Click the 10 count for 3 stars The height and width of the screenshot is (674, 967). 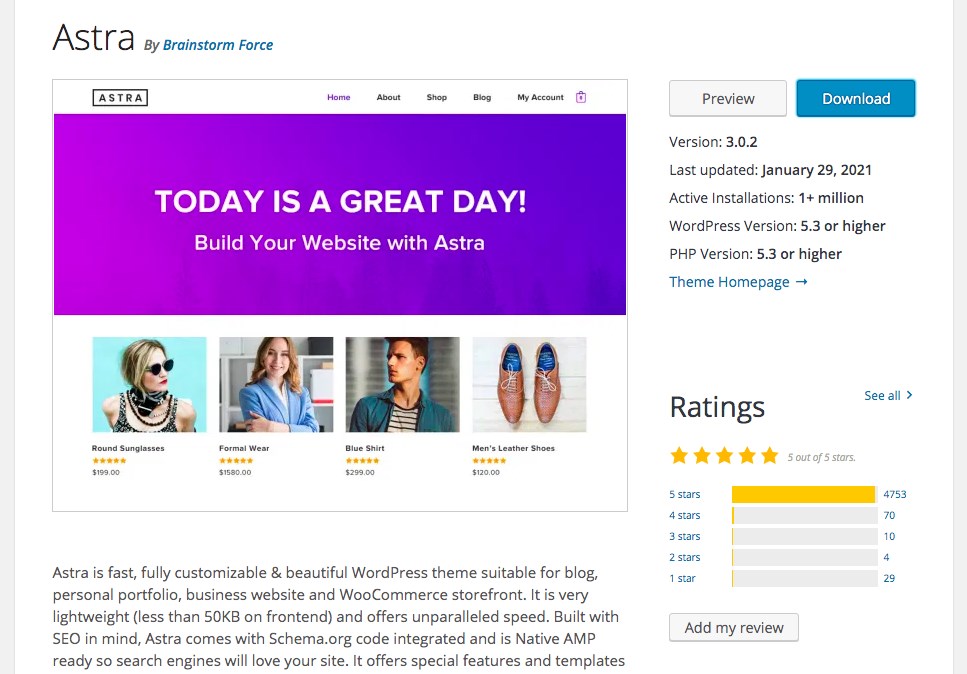pos(889,536)
